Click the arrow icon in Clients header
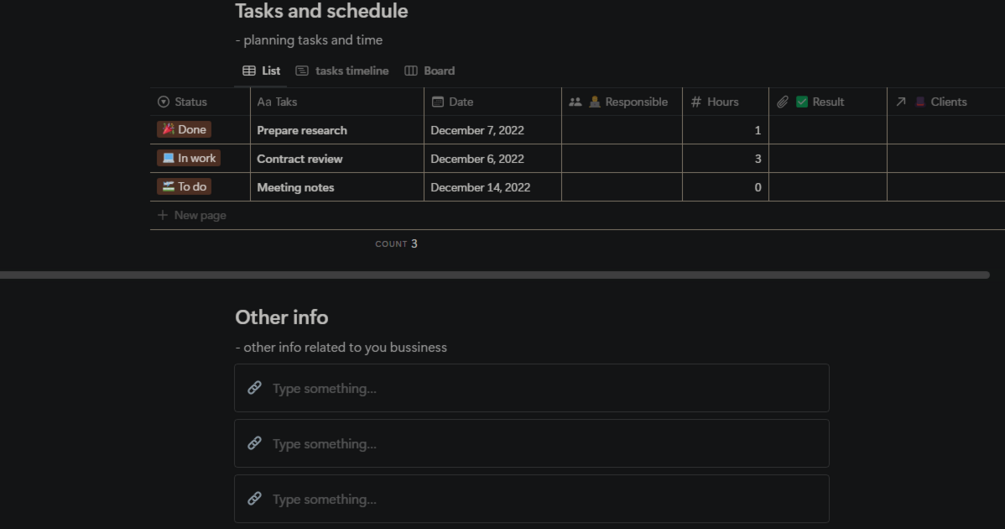This screenshot has width=1005, height=529. point(900,102)
